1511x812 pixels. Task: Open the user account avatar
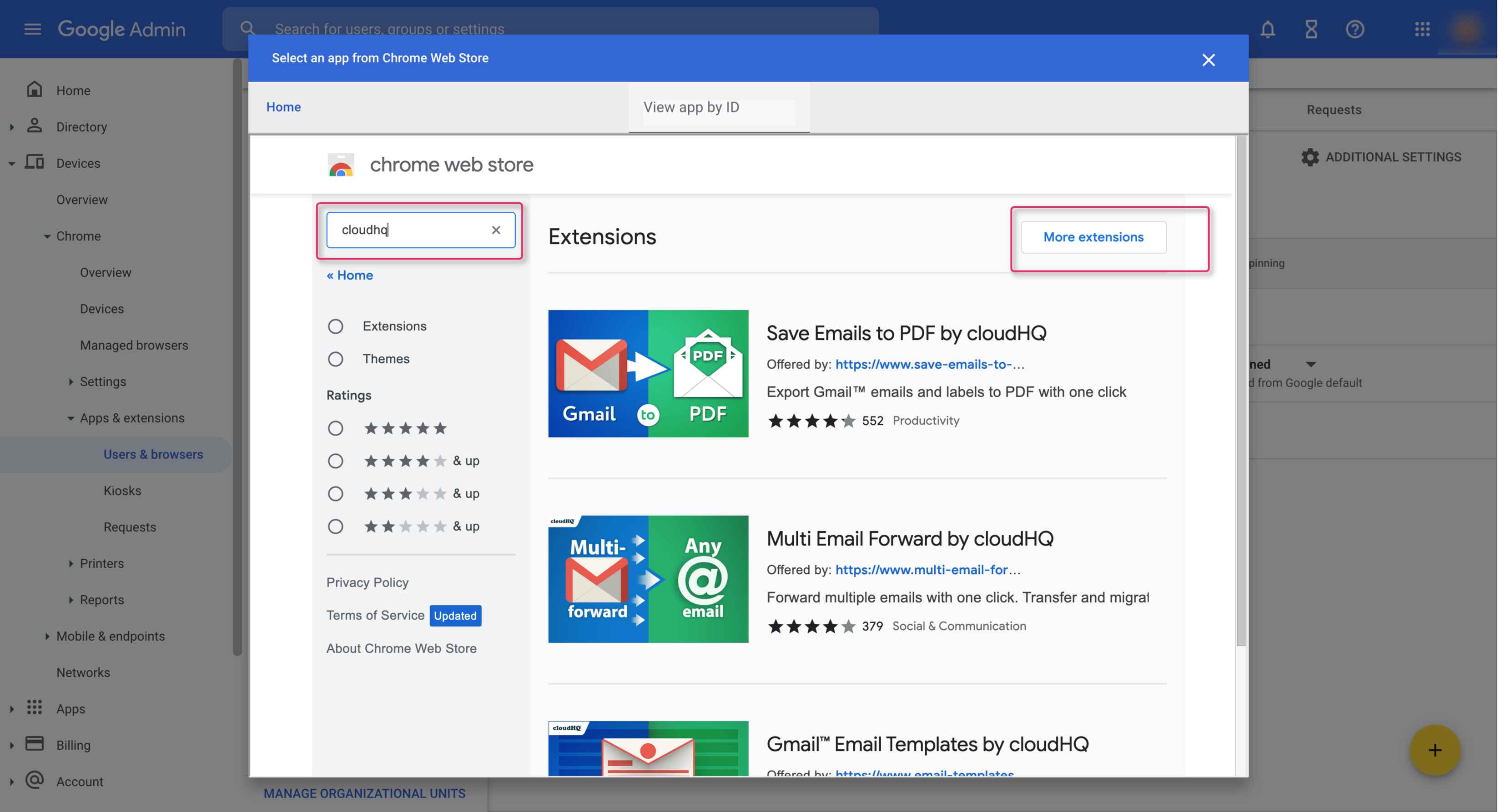(x=1466, y=29)
